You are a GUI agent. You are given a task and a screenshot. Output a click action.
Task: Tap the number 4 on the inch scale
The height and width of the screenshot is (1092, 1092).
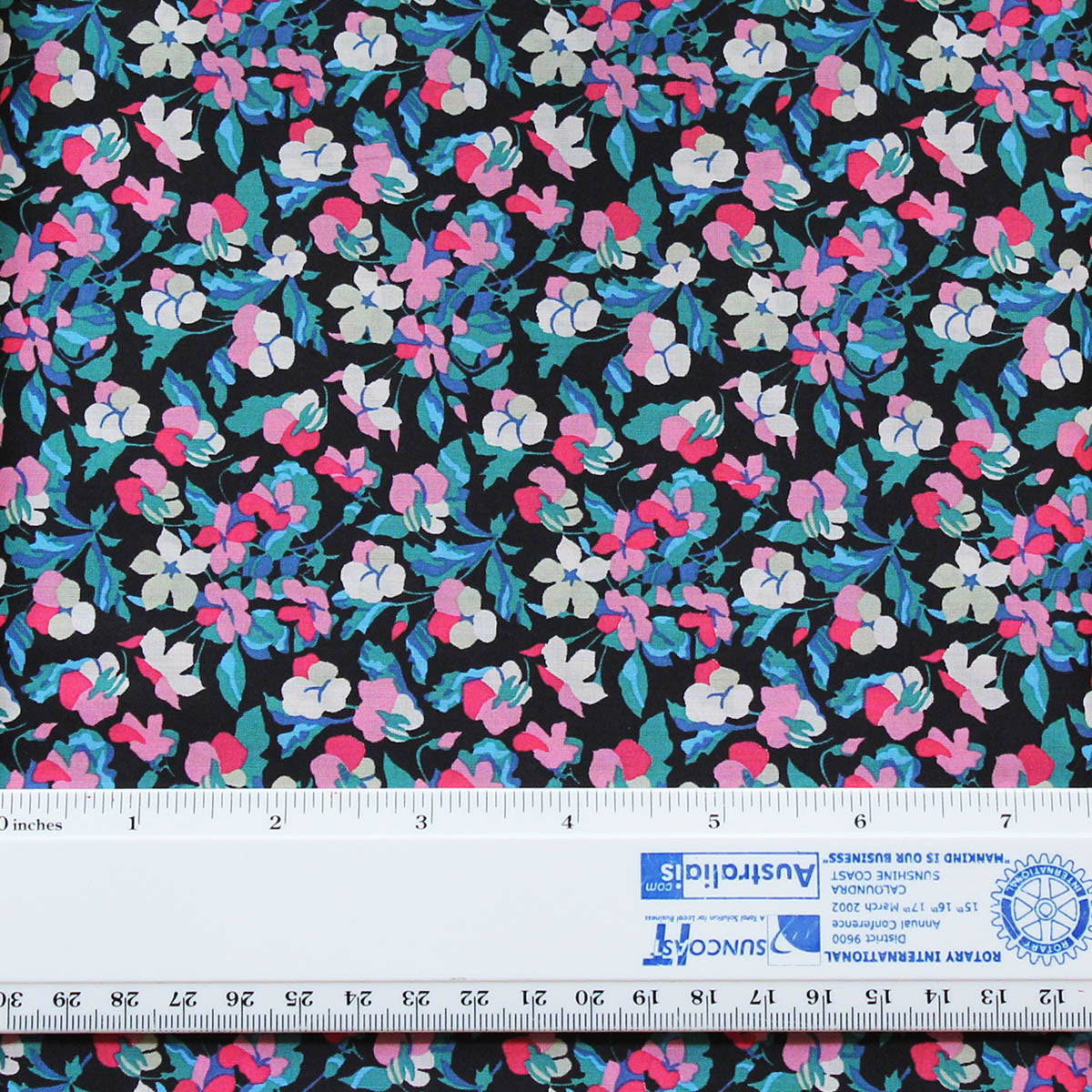click(x=568, y=823)
